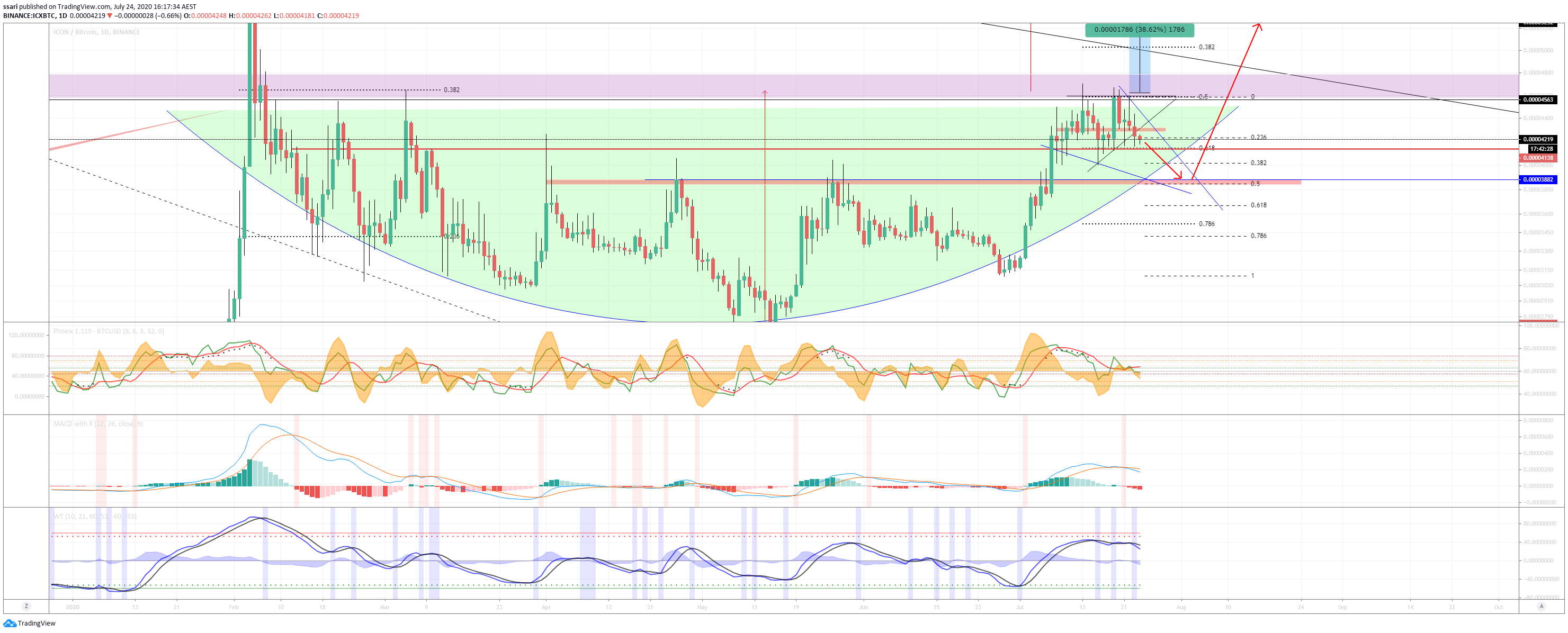The height and width of the screenshot is (633, 1568).
Task: Click the close value C:0.00004219
Action: click(338, 16)
